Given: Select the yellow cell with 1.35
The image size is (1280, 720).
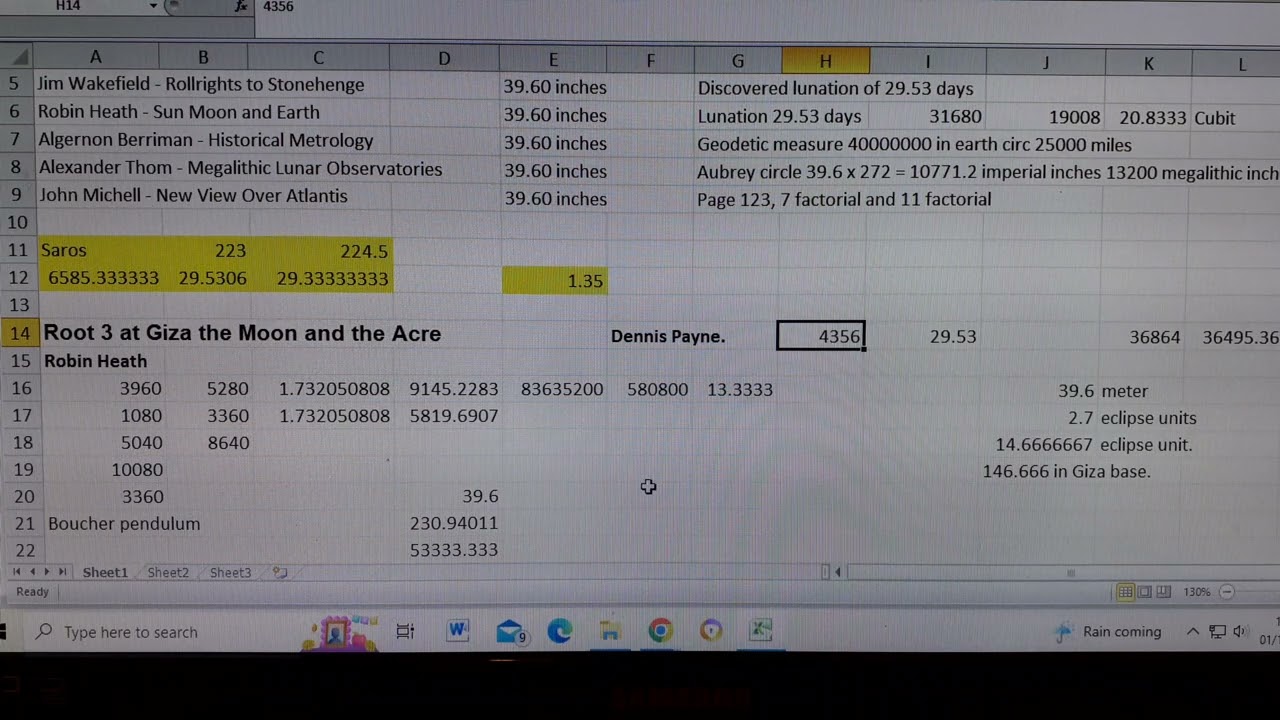Looking at the screenshot, I should (553, 281).
